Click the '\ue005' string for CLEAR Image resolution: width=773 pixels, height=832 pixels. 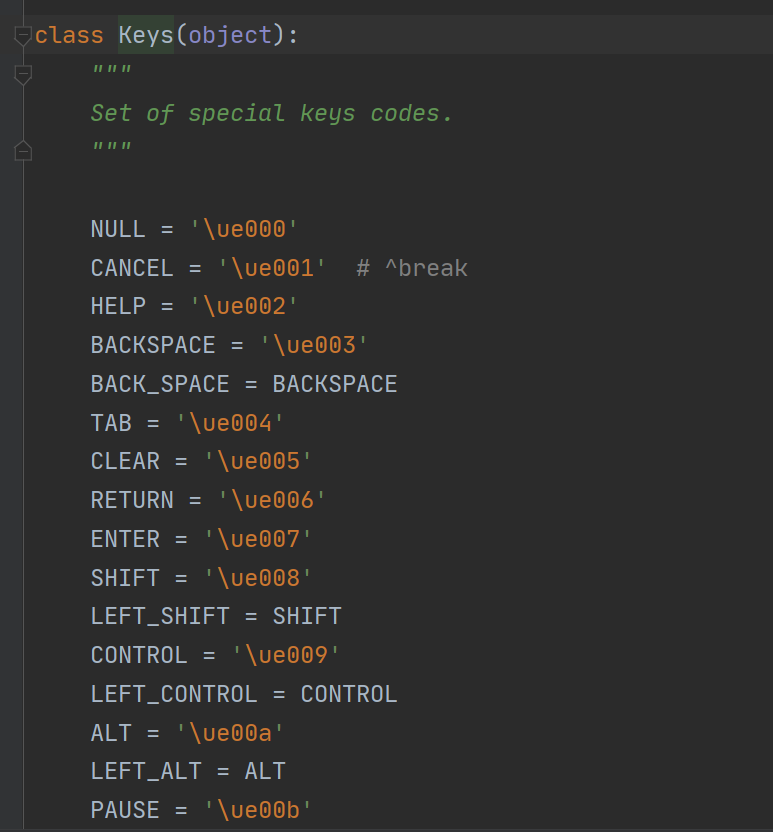(259, 461)
